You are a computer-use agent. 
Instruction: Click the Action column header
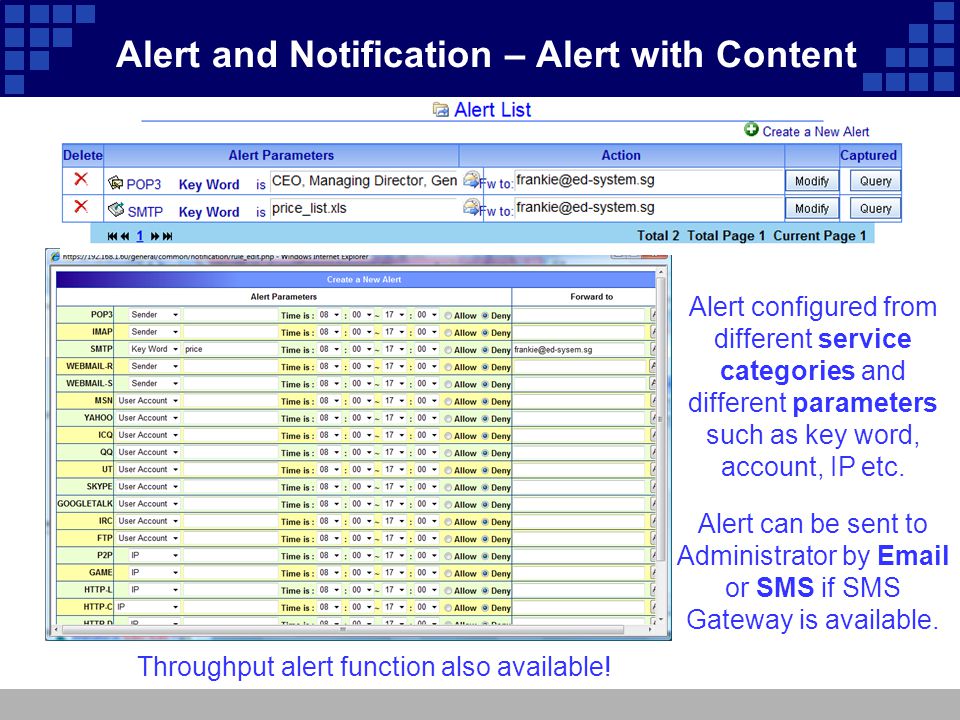[621, 156]
